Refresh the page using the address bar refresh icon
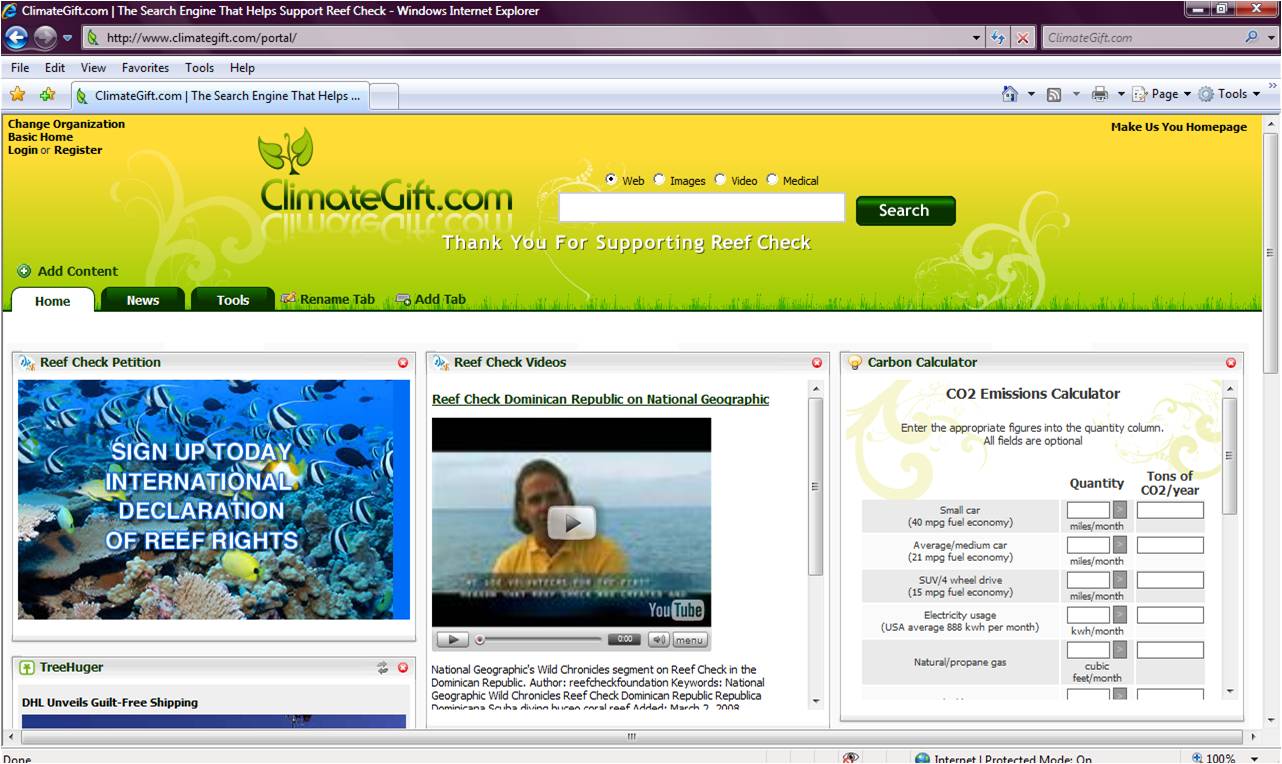 click(998, 38)
